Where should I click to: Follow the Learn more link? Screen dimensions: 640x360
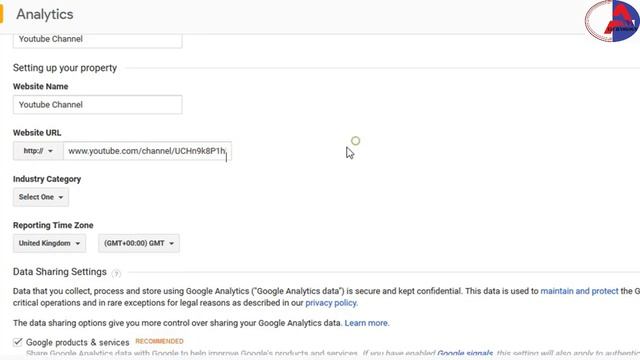[x=367, y=323]
